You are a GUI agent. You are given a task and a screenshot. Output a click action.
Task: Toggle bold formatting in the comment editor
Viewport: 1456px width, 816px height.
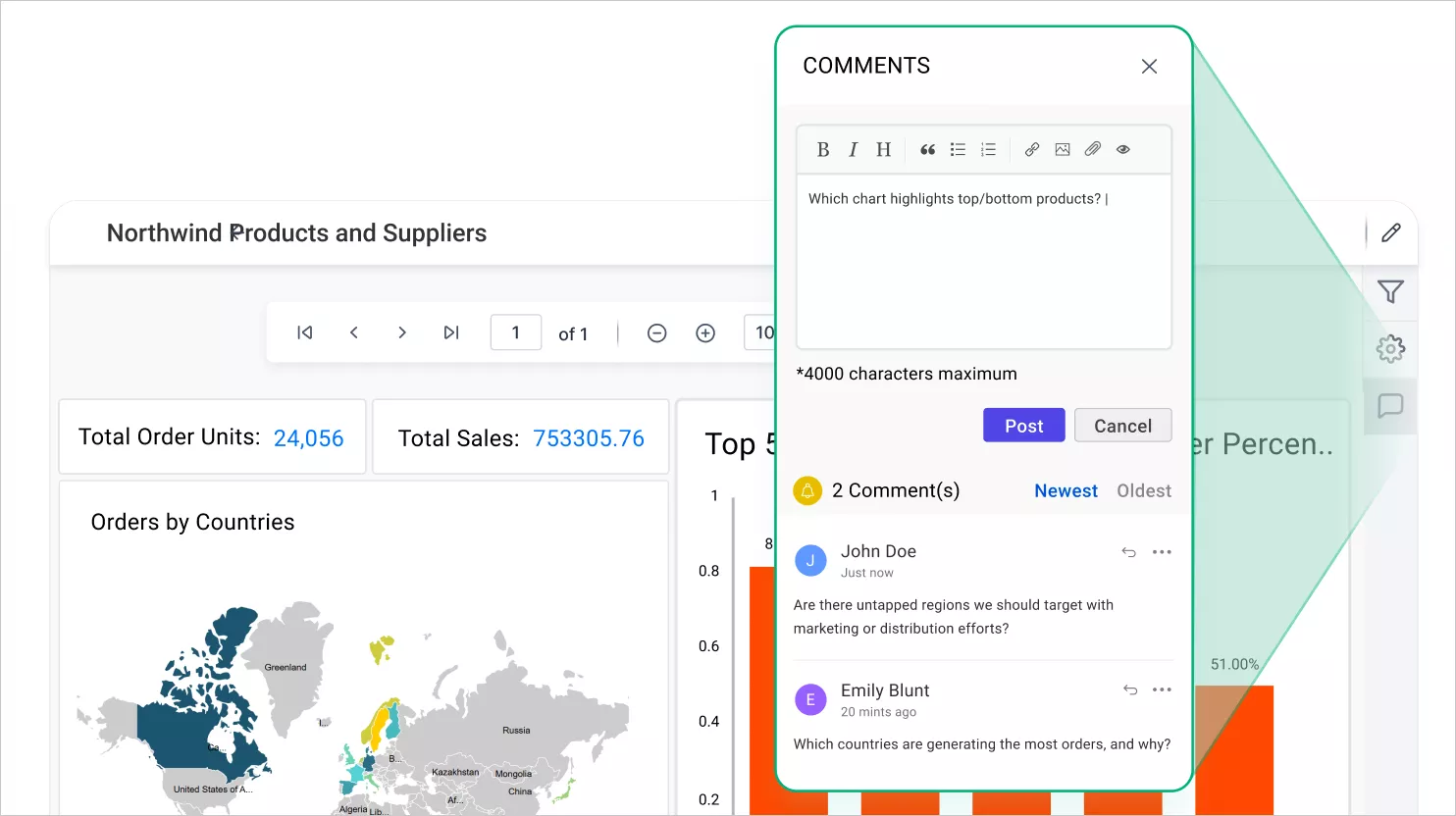pos(823,149)
